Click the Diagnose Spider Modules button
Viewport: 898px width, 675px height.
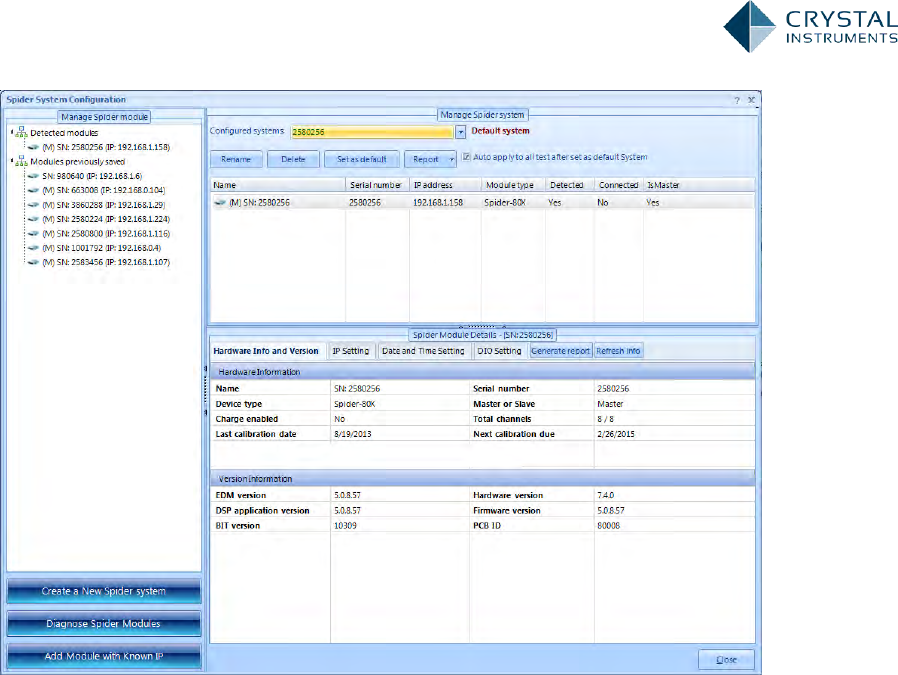click(104, 624)
